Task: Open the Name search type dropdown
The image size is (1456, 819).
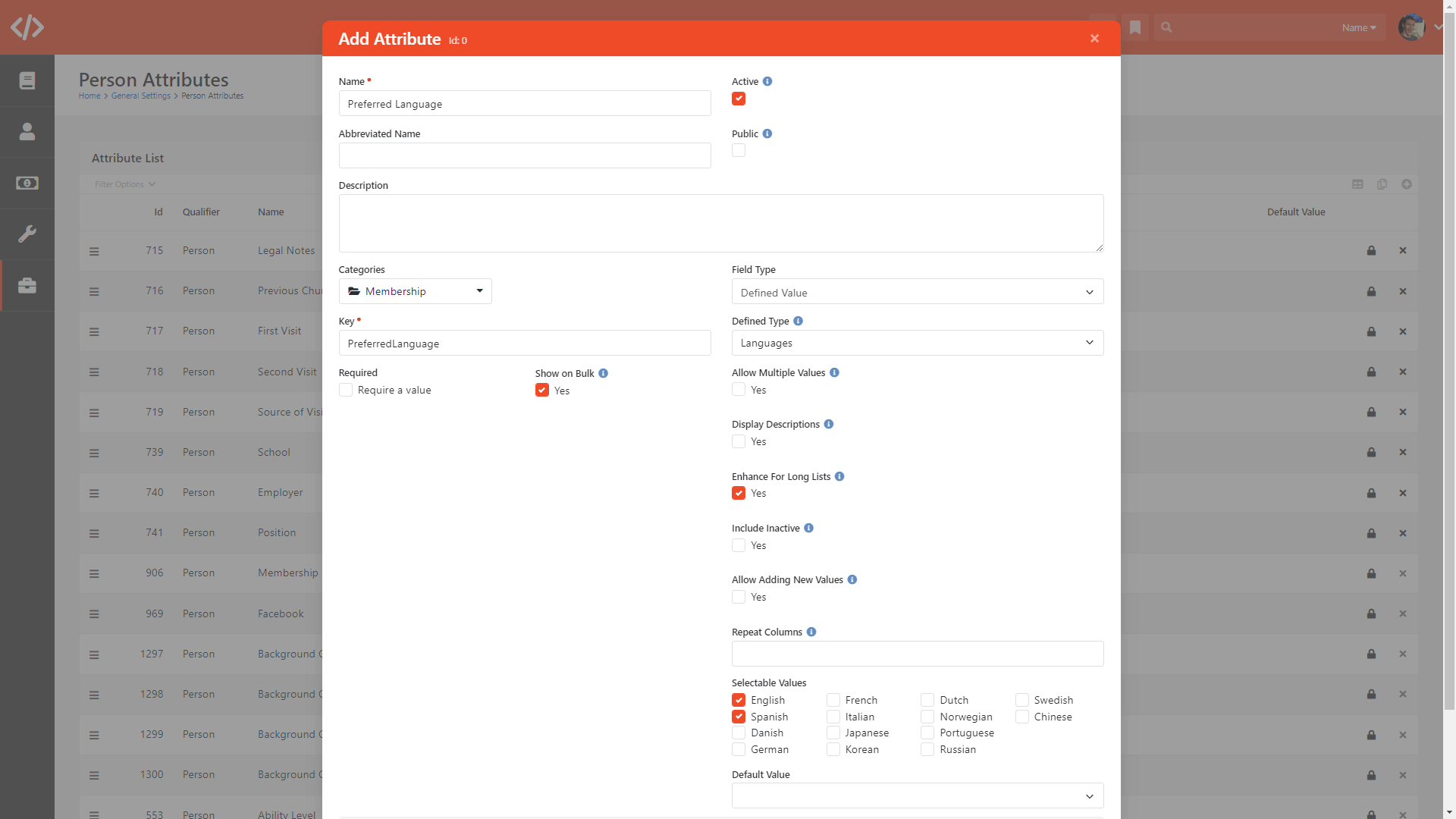Action: click(1358, 27)
